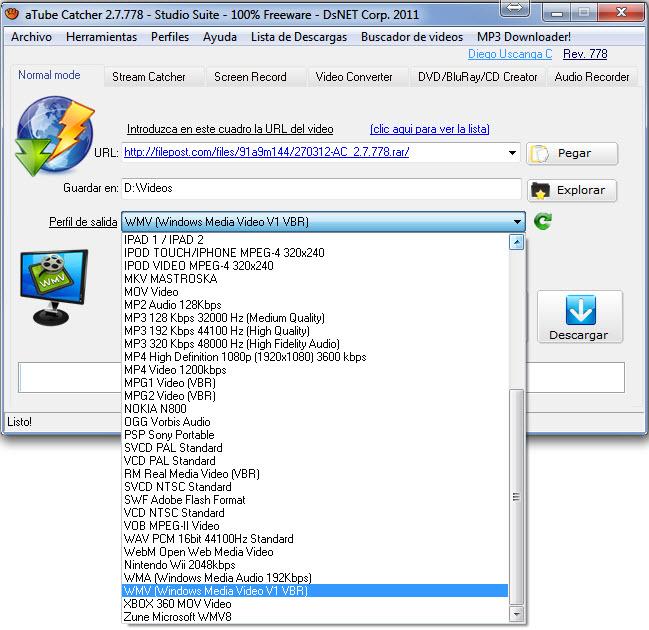Open Buscador de videos menu
The width and height of the screenshot is (649, 630).
[x=412, y=37]
